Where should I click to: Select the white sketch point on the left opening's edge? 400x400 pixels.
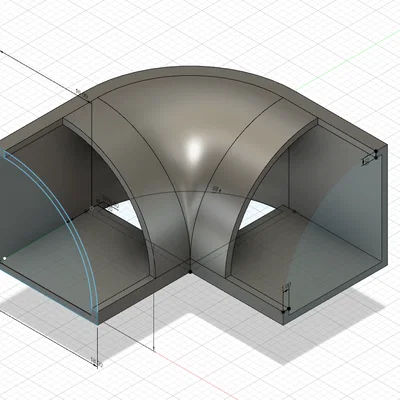[5, 258]
